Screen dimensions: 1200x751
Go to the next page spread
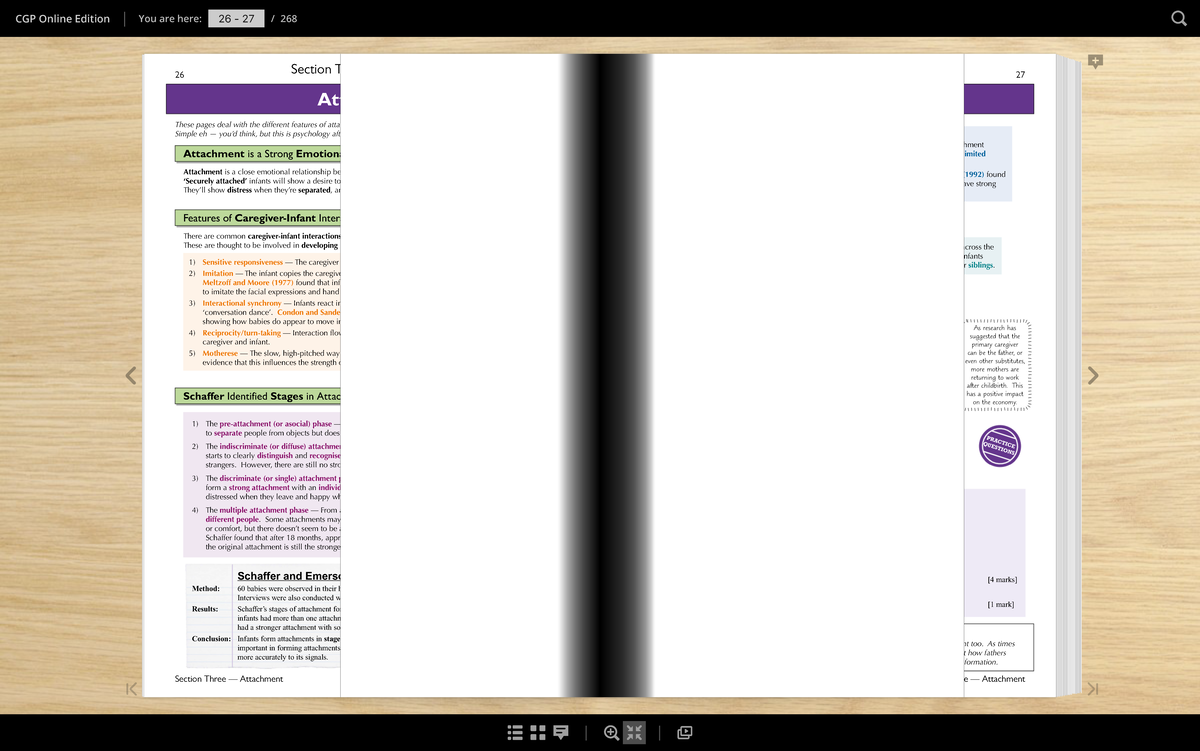1092,375
